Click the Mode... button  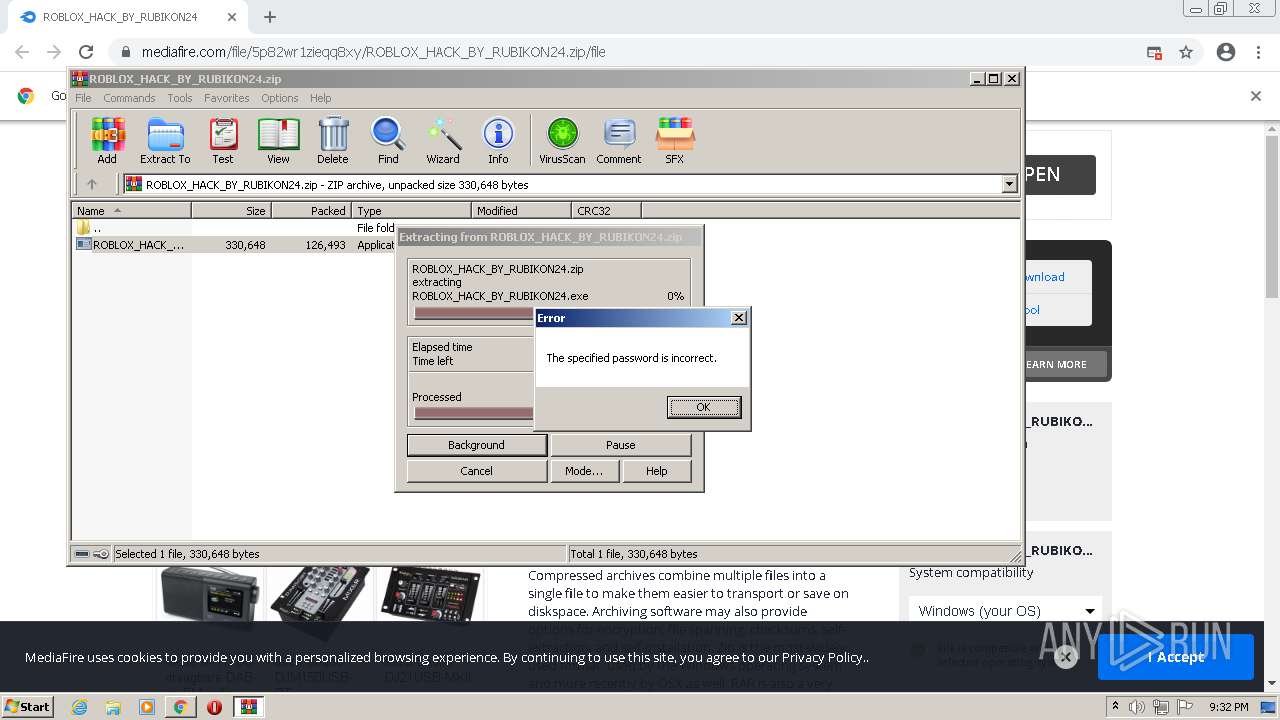[x=583, y=471]
